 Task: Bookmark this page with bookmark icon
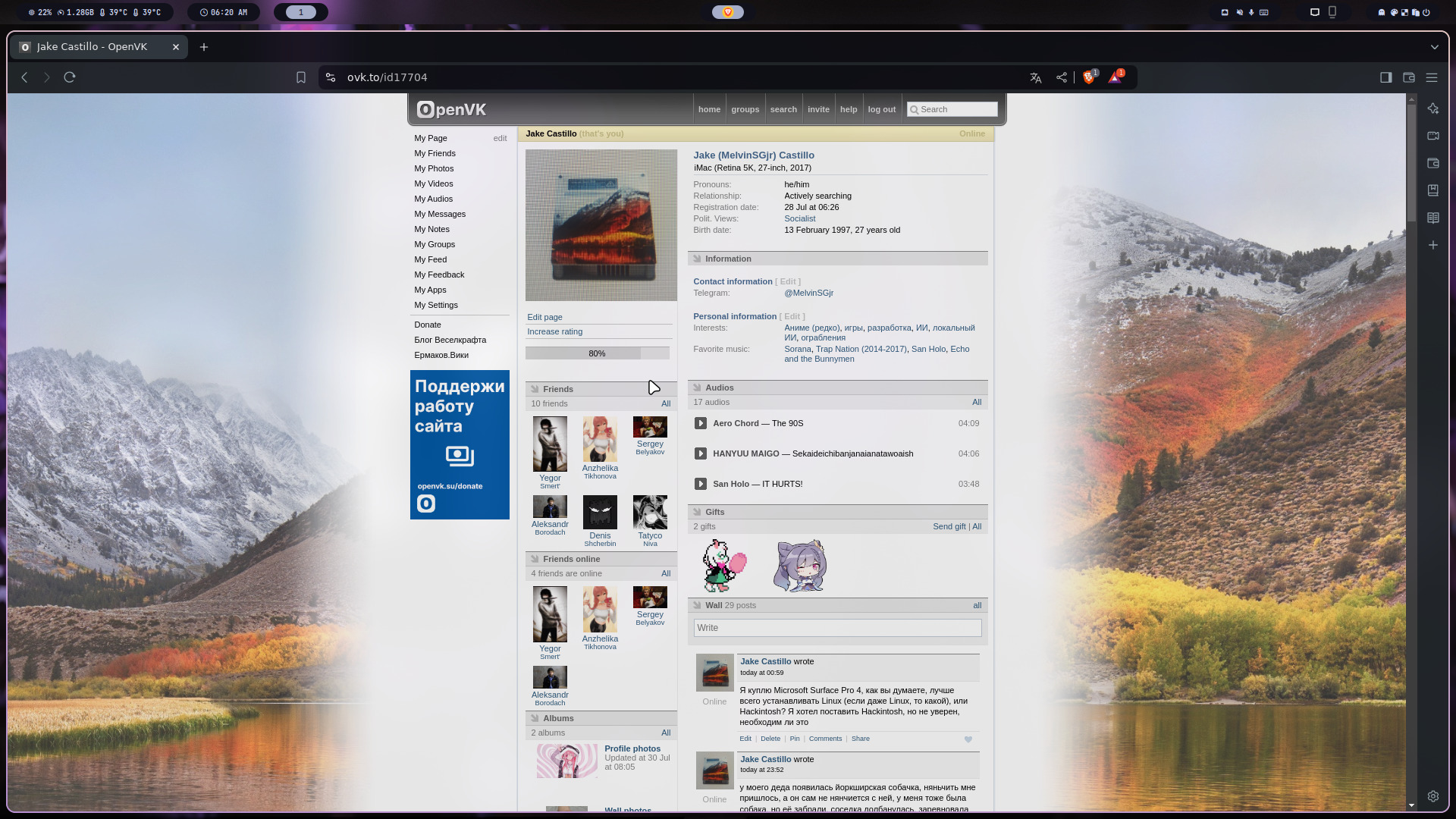(301, 77)
